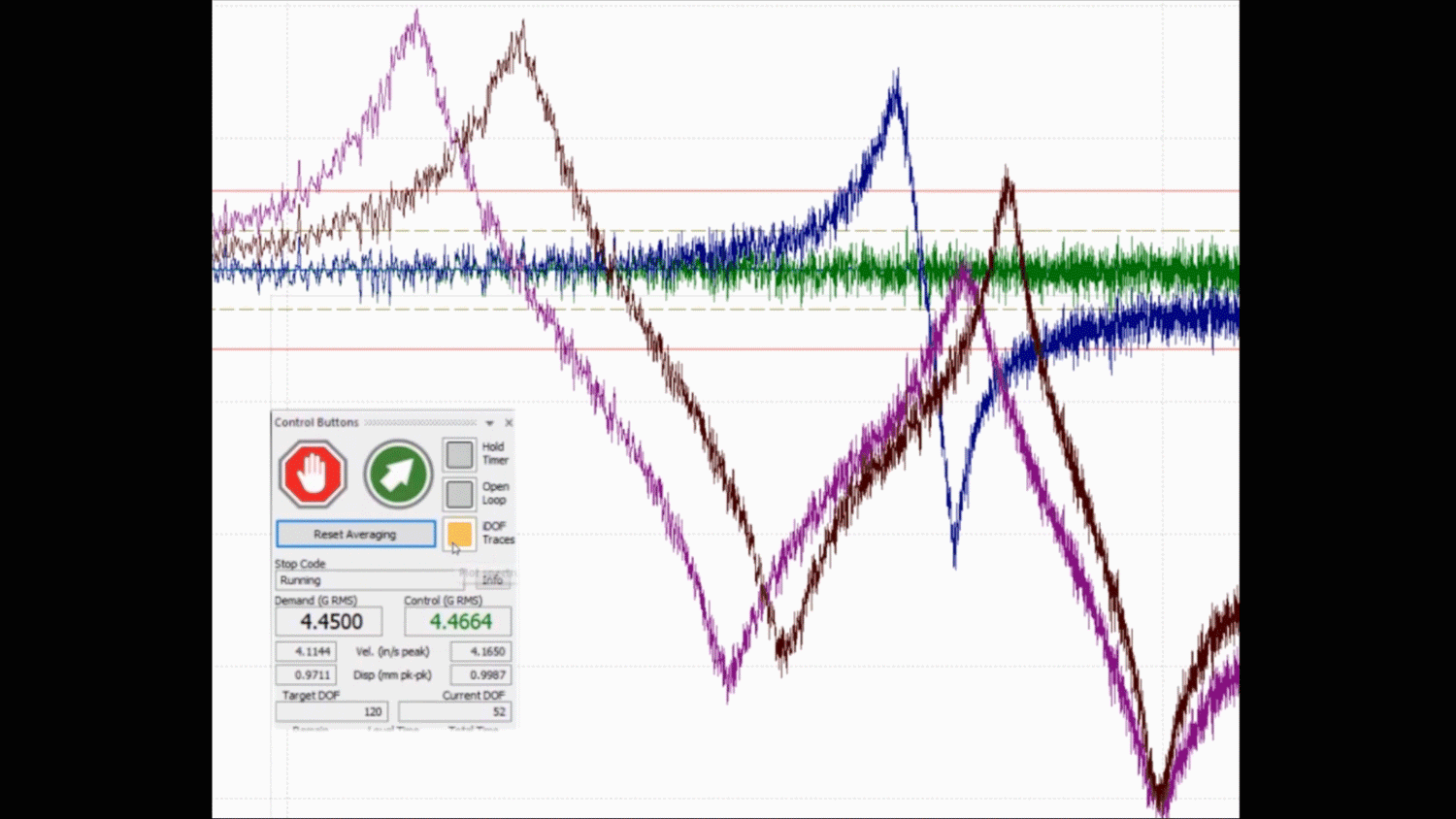Click the Control Buttons panel title

pyautogui.click(x=316, y=422)
